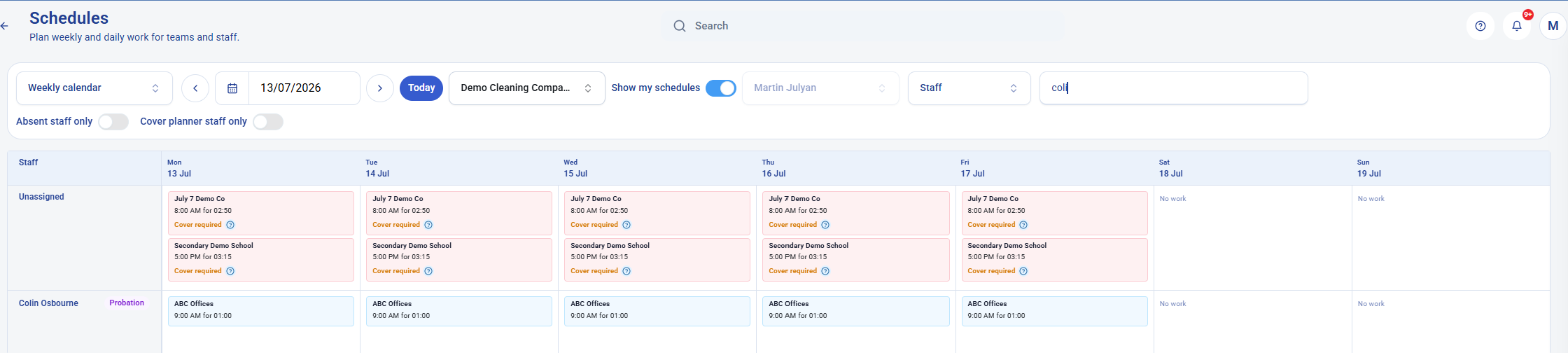Image resolution: width=1568 pixels, height=353 pixels.
Task: Go to previous week arrow
Action: tap(195, 88)
